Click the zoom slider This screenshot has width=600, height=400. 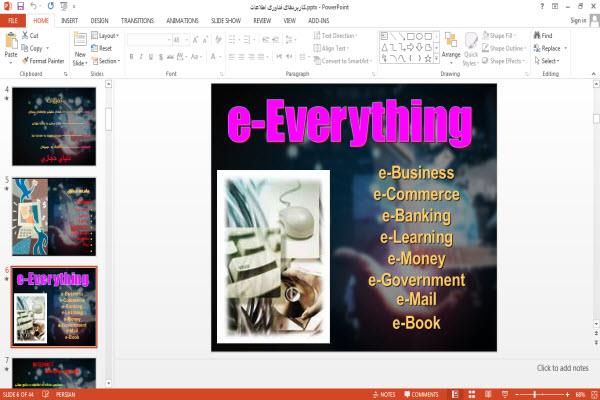[543, 394]
